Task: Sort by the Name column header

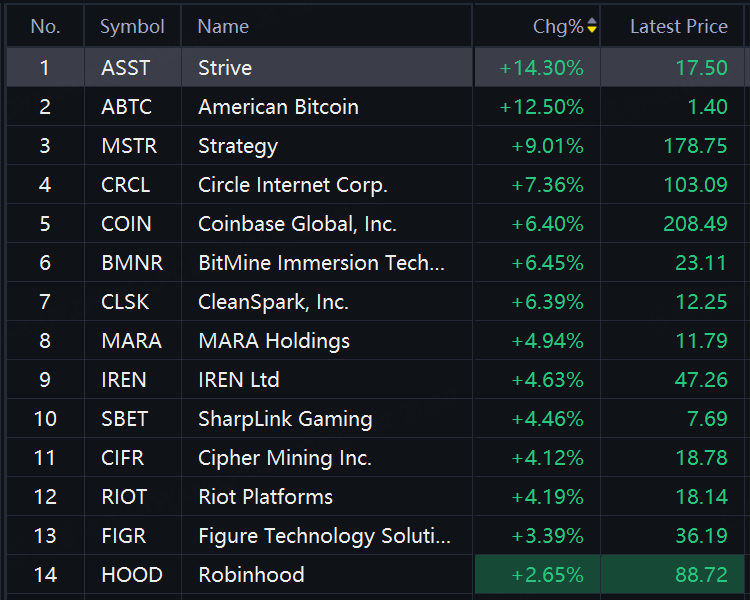Action: (x=223, y=26)
